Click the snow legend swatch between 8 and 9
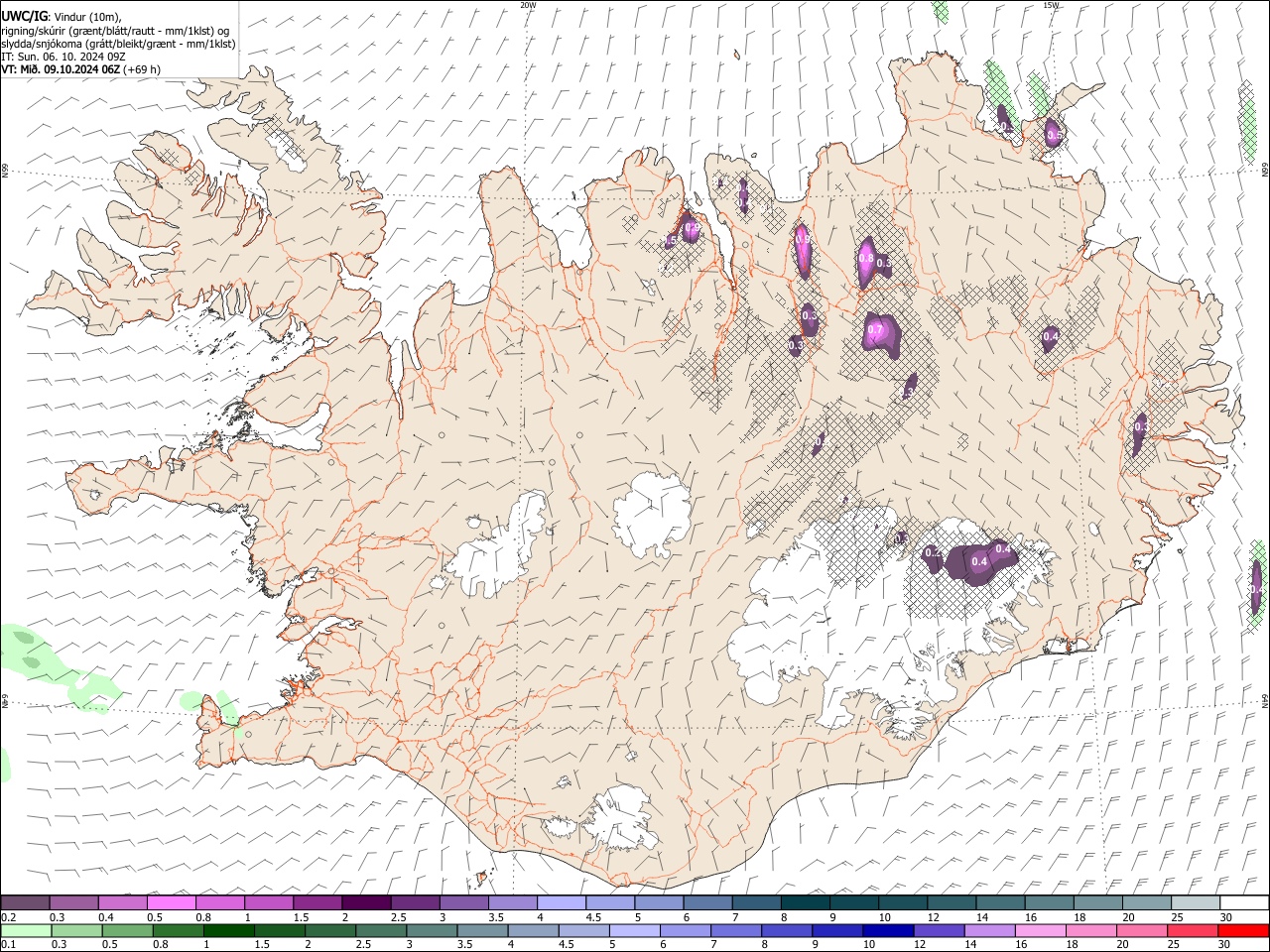 [x=805, y=903]
